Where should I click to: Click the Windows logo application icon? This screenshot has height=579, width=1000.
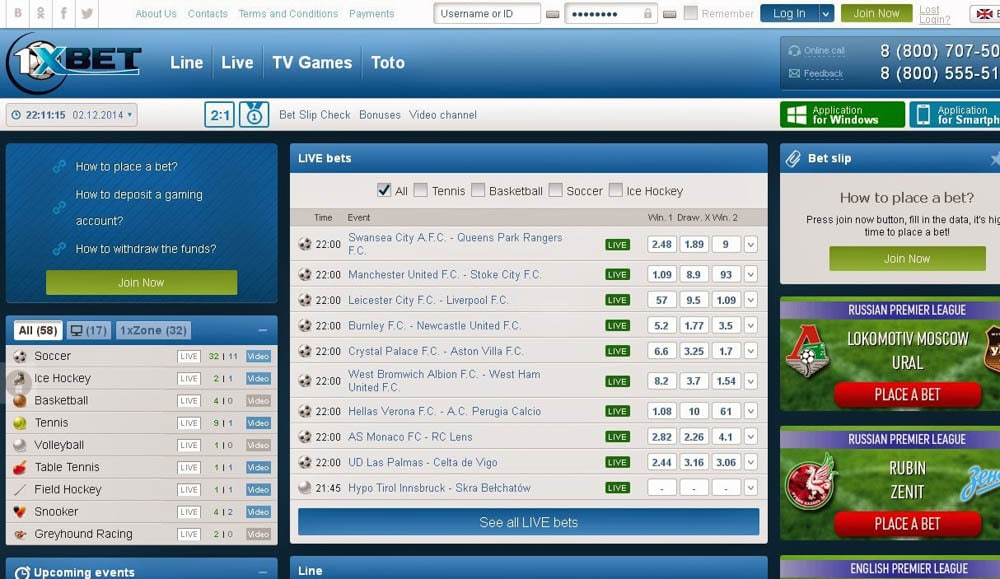click(x=797, y=115)
